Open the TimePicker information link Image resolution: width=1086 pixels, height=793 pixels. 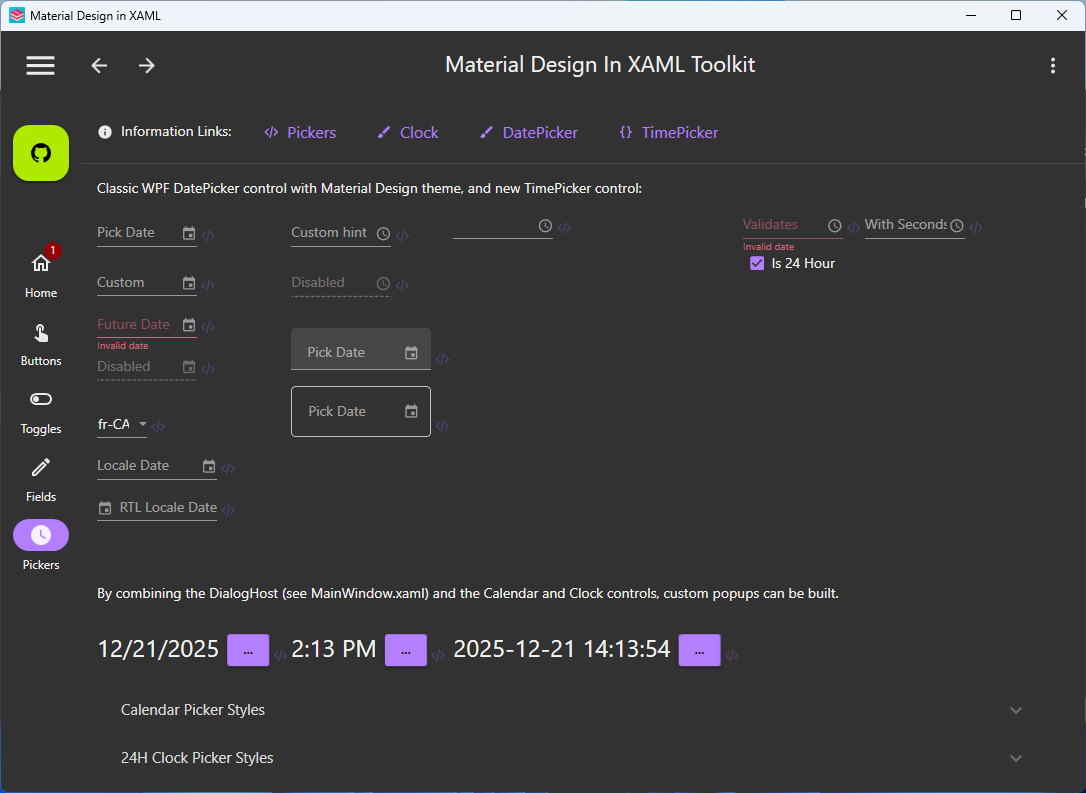coord(668,132)
